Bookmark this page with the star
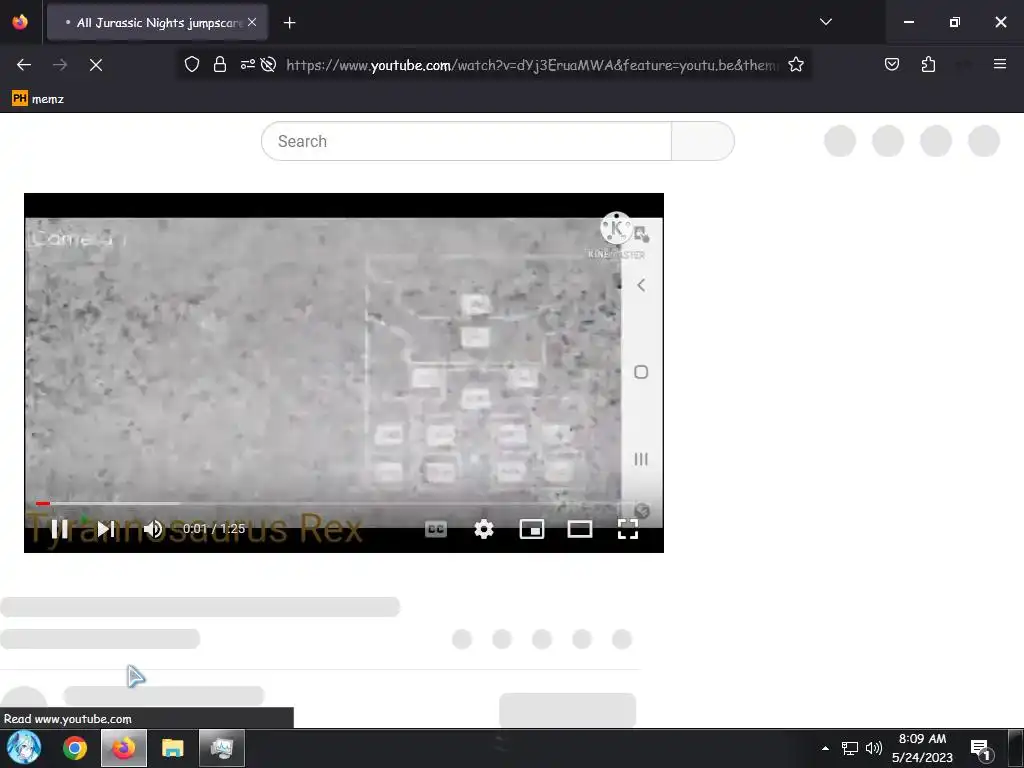 795,65
